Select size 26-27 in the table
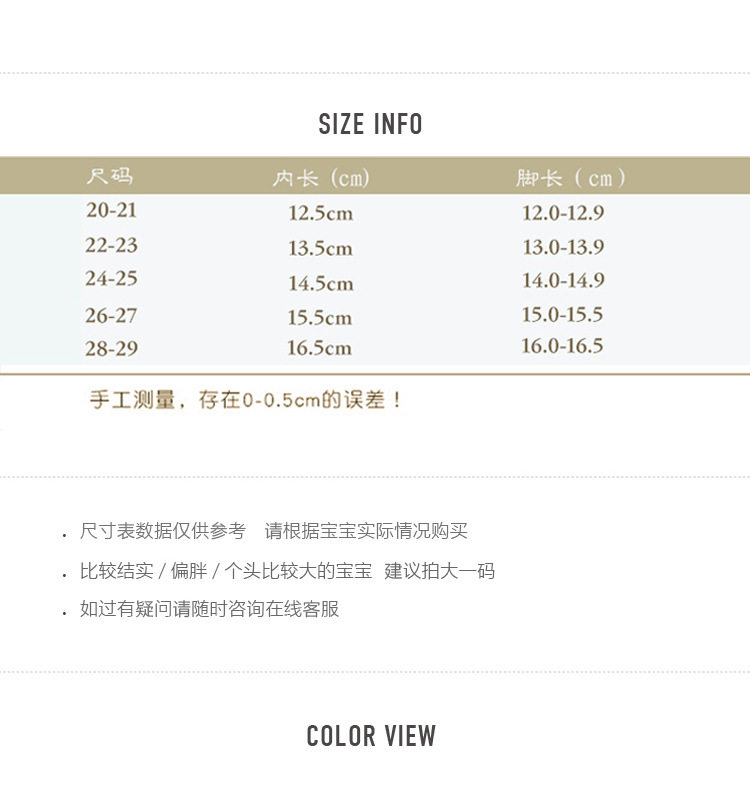The height and width of the screenshot is (796, 750). pyautogui.click(x=111, y=315)
